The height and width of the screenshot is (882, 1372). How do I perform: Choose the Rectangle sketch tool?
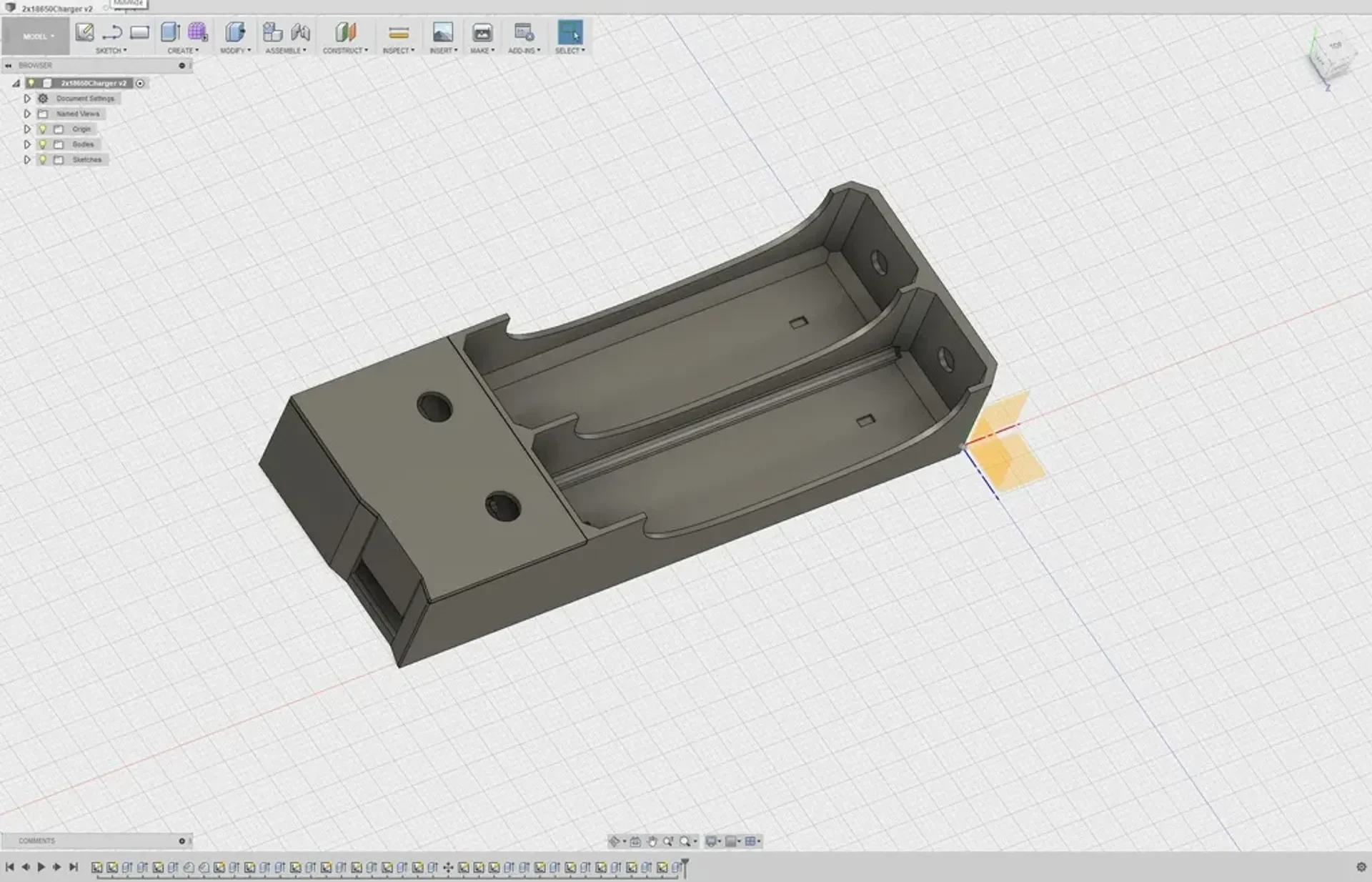[139, 32]
